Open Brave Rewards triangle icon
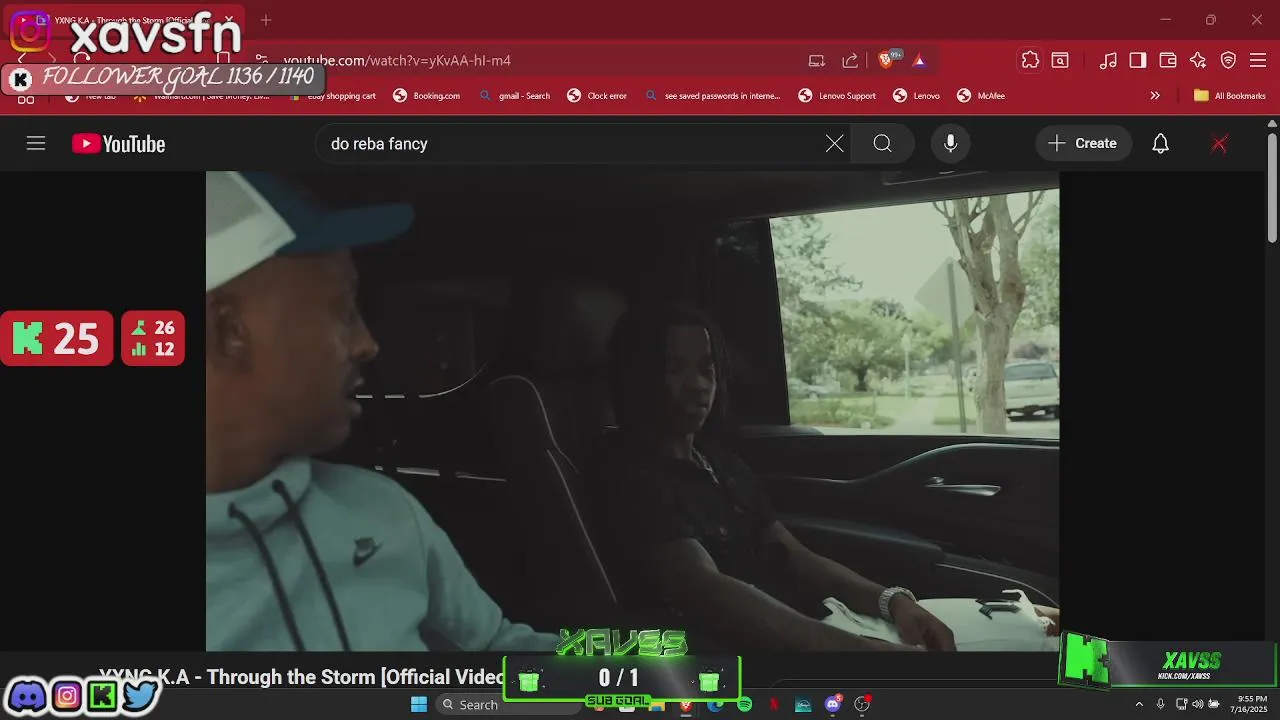 tap(919, 61)
